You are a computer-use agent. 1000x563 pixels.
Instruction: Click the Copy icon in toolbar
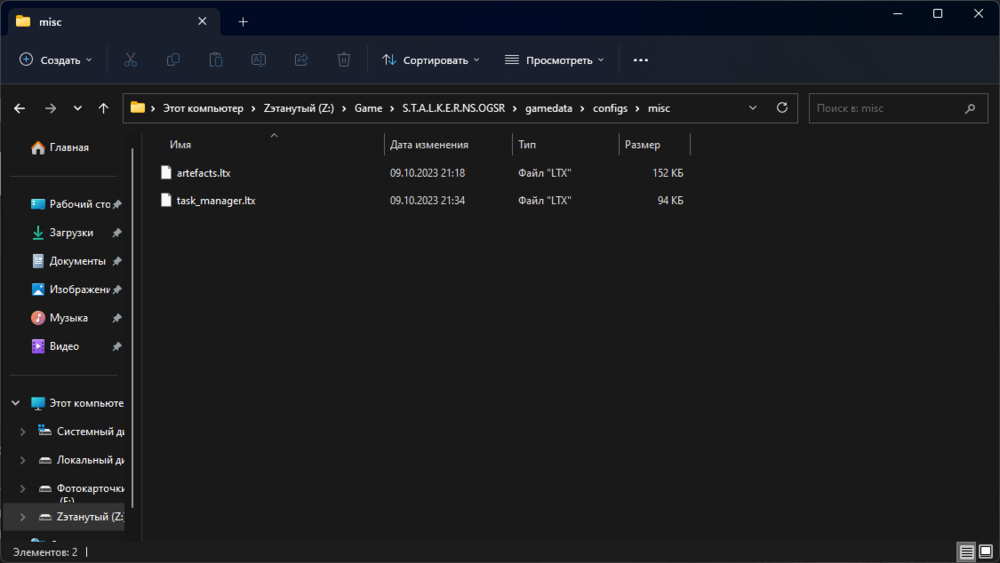173,60
